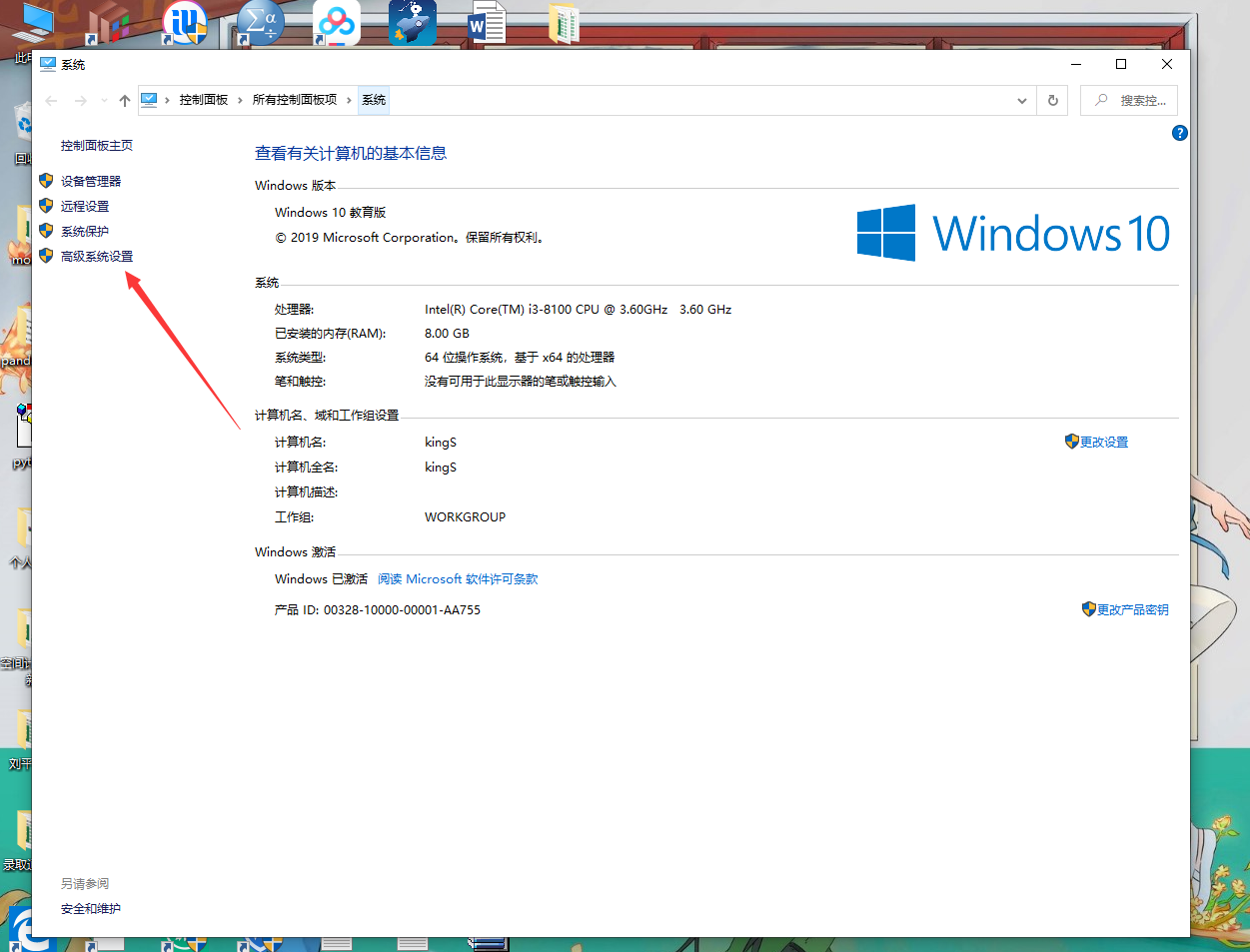Open the Sigma math app desktop icon
The width and height of the screenshot is (1250, 952).
click(x=261, y=22)
